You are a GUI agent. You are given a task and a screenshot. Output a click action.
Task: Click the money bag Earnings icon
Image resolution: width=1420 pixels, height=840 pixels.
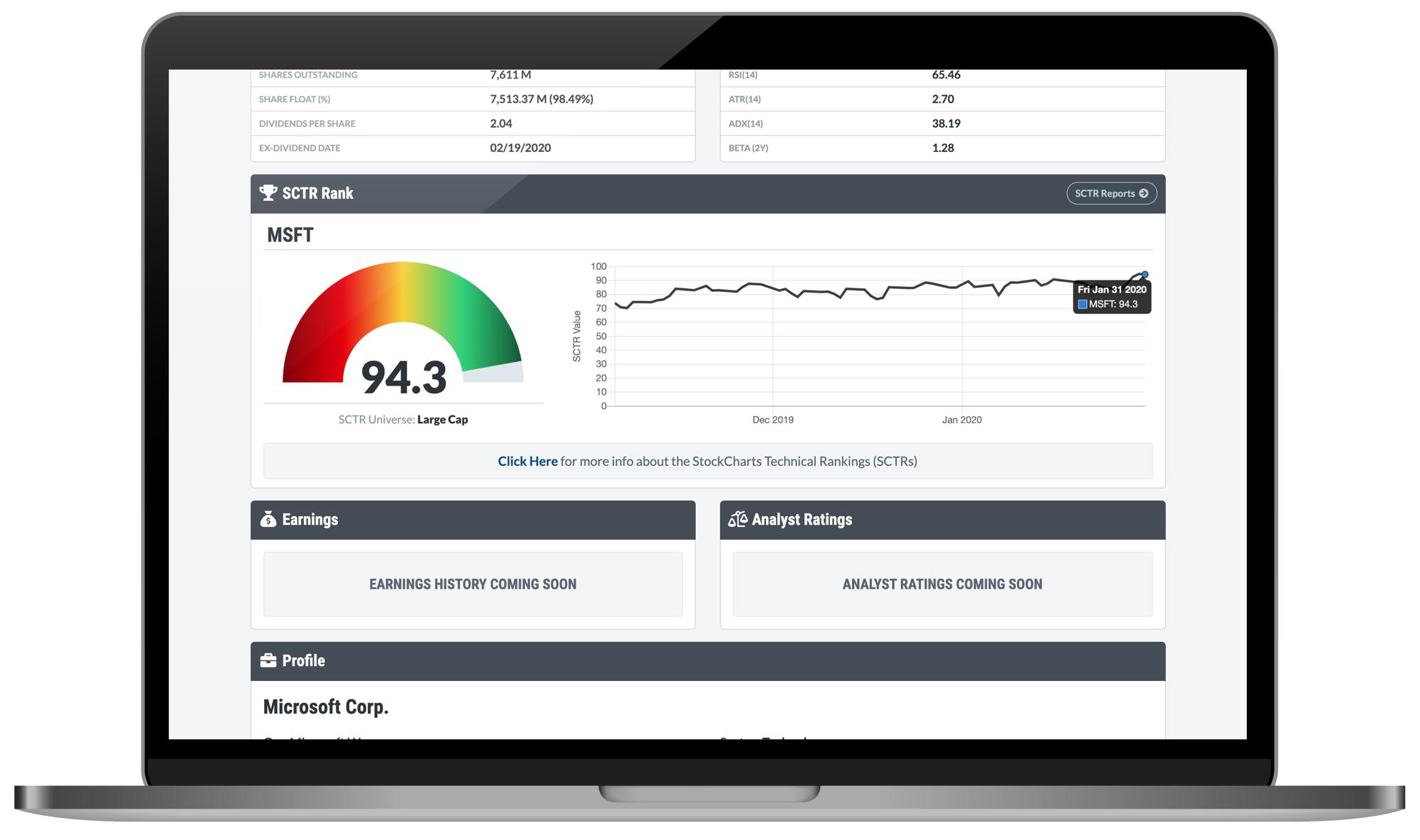(268, 519)
